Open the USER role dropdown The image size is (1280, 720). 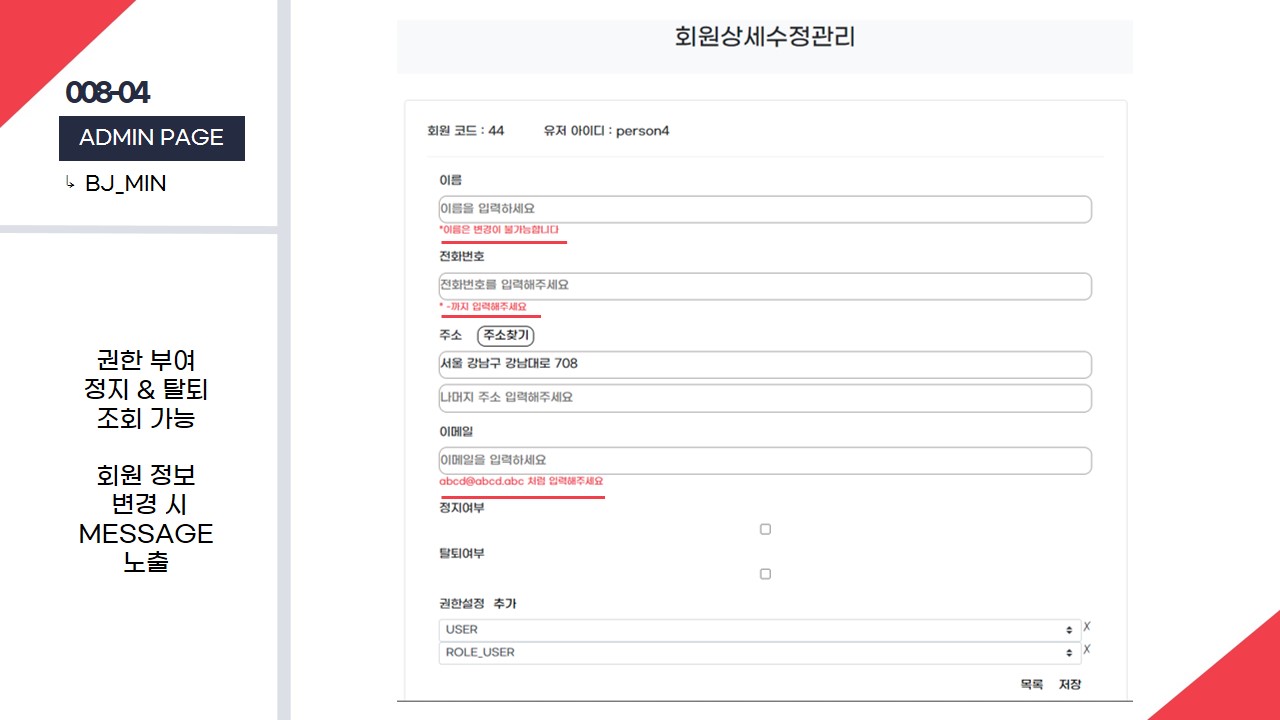(759, 630)
